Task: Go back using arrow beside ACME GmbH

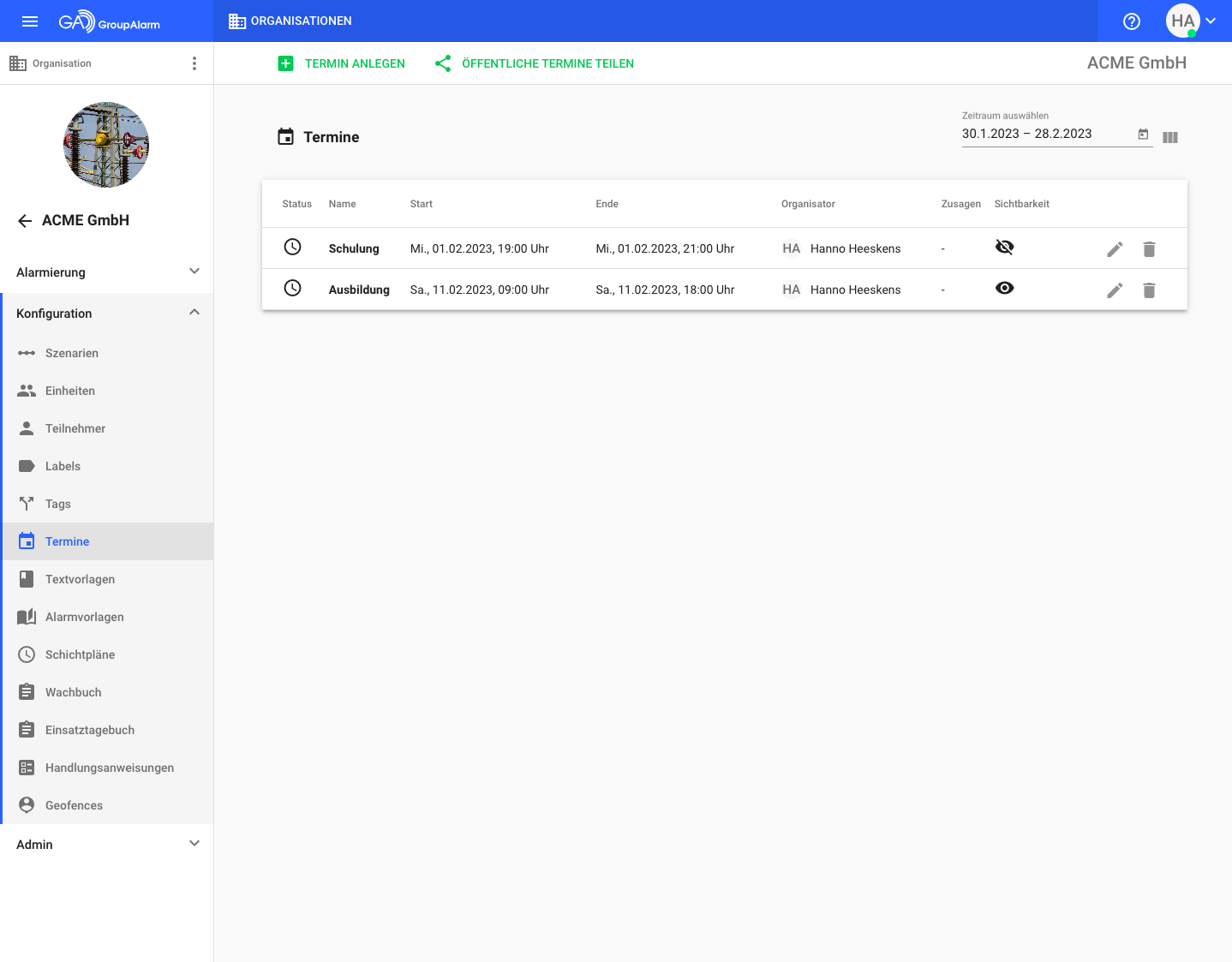Action: point(25,221)
